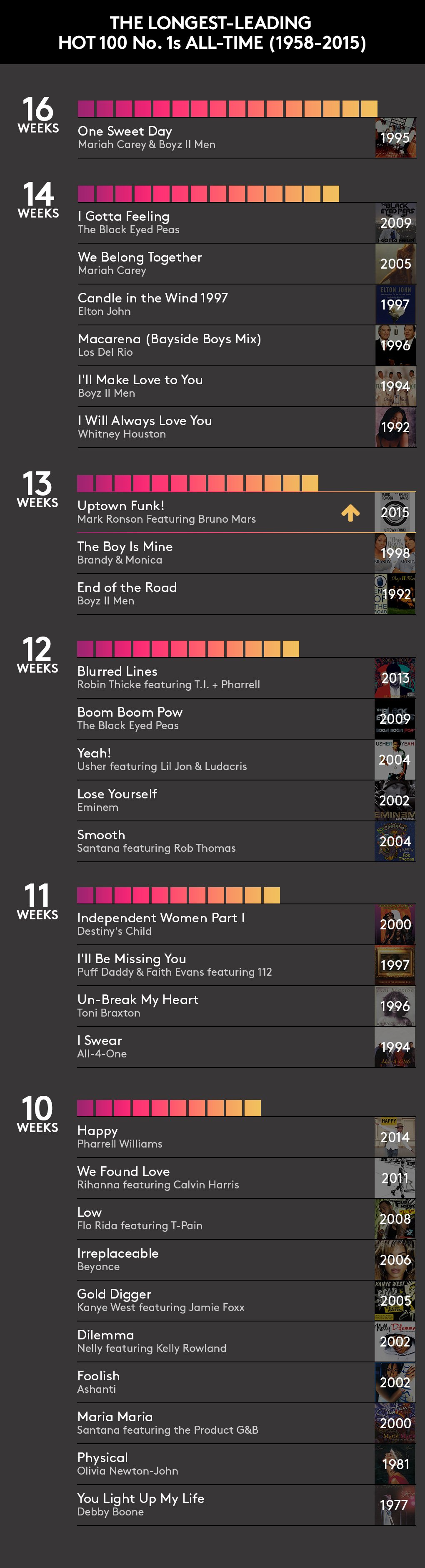Click the last yellow segment of the 16 weeks bar

click(x=369, y=109)
